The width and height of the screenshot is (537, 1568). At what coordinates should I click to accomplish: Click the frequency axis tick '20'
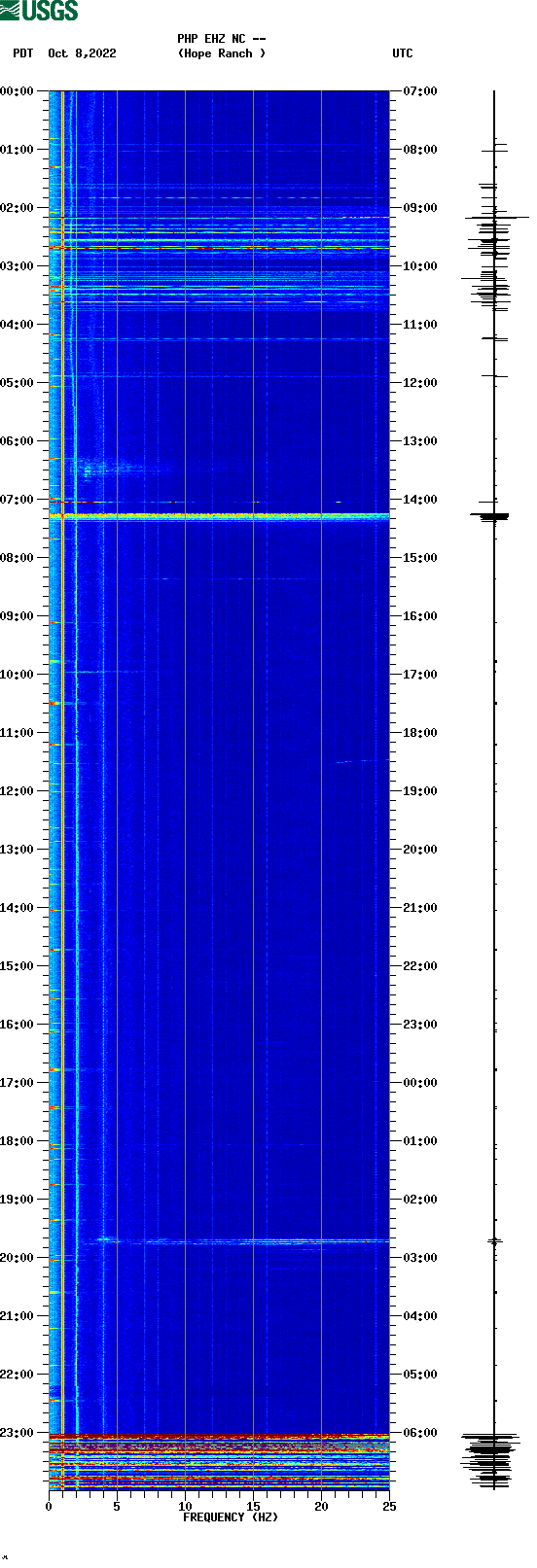click(321, 1507)
